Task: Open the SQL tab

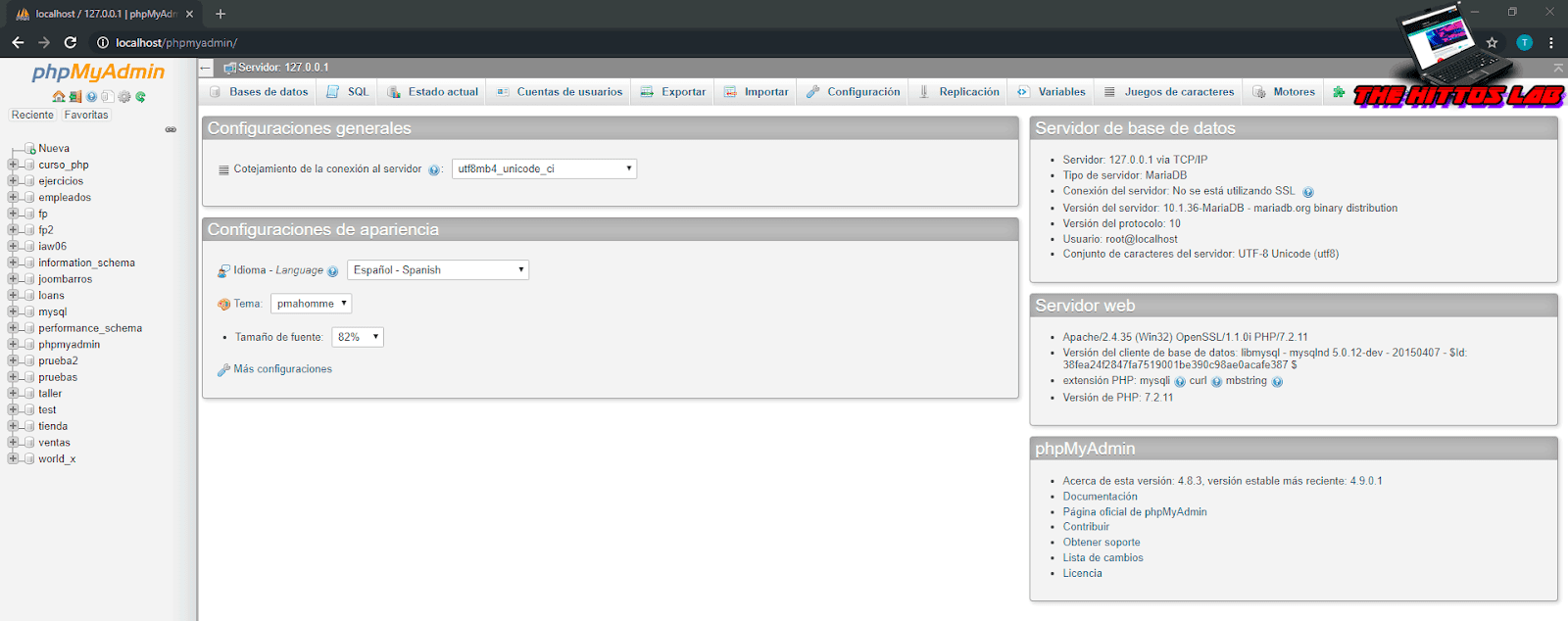Action: (348, 92)
